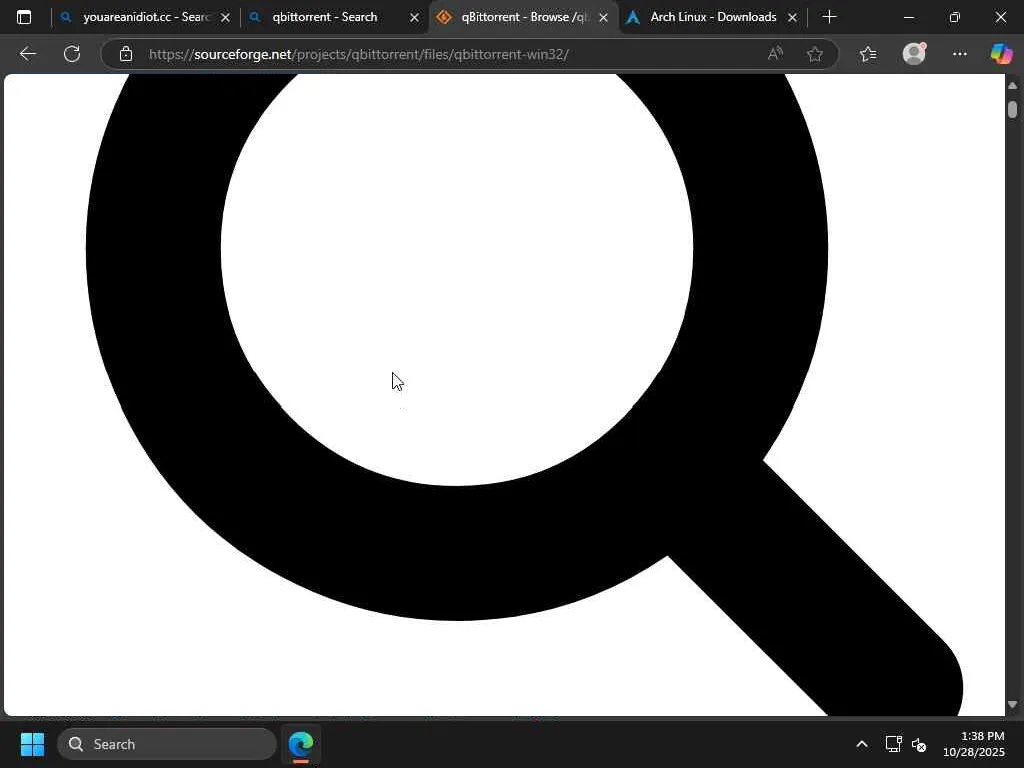This screenshot has height=768, width=1024.
Task: Open the Copilot sidebar icon
Action: click(1001, 54)
